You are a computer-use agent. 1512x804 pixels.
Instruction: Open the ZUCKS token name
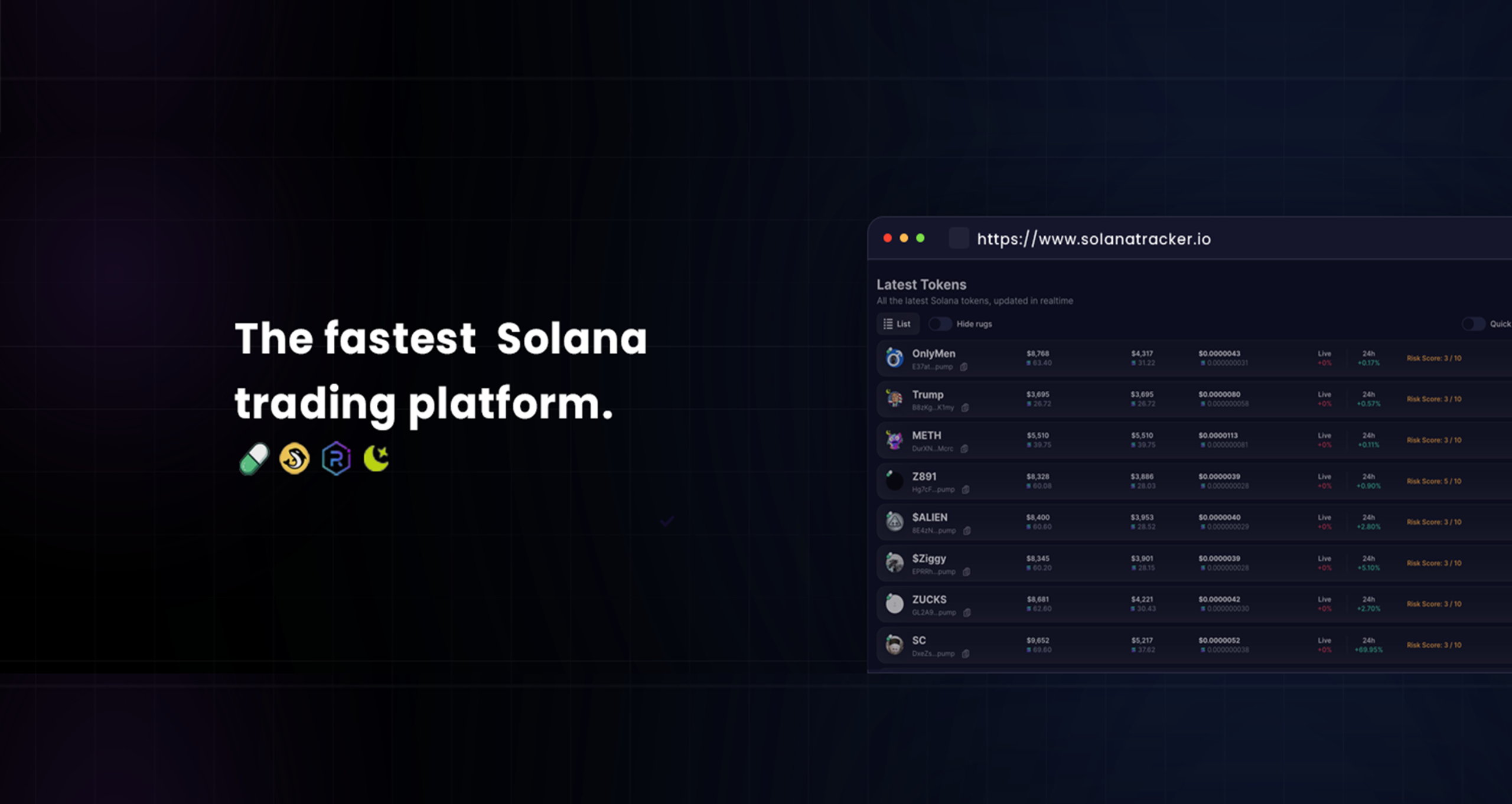tap(929, 599)
